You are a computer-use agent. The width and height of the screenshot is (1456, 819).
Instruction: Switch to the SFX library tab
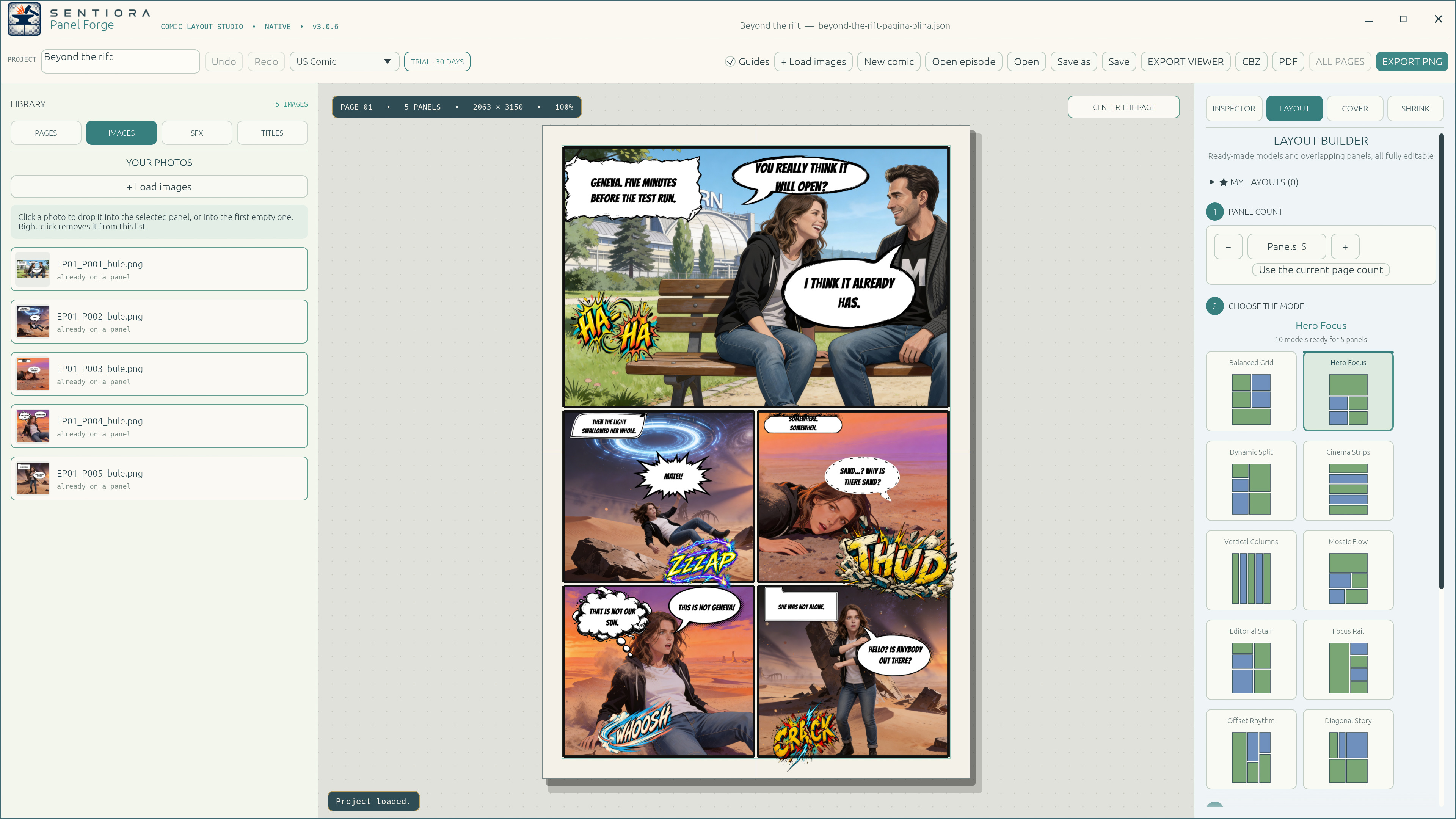197,133
